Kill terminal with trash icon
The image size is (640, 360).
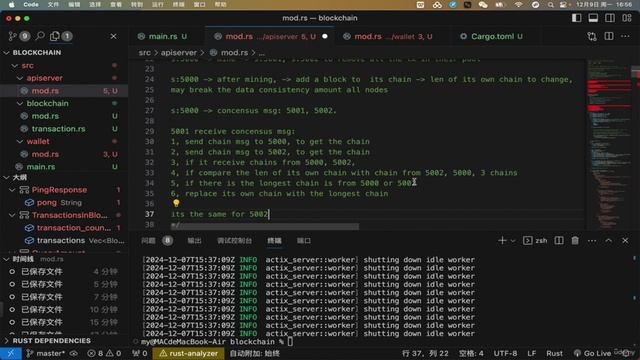point(575,241)
